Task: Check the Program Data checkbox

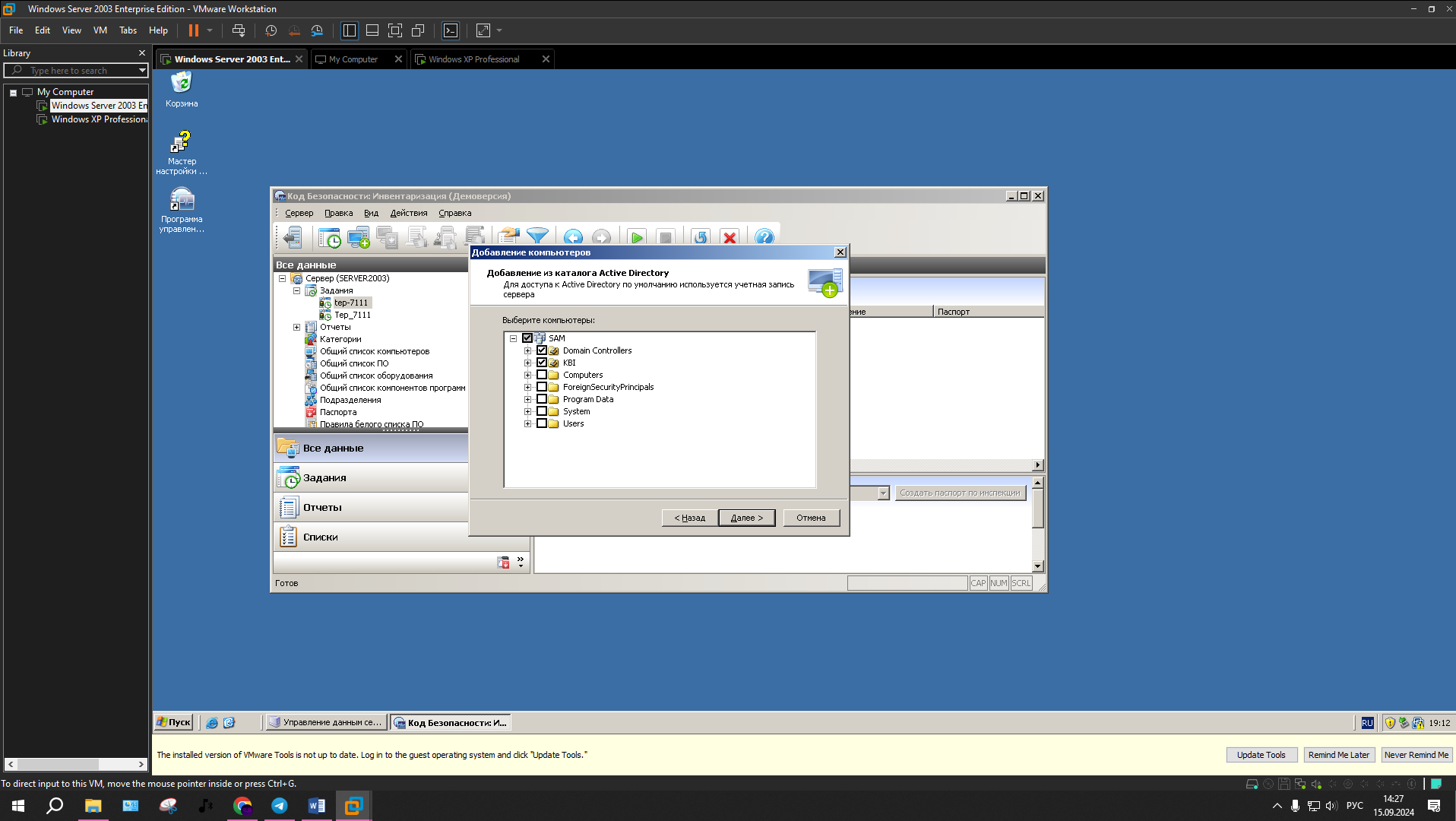Action: click(x=542, y=399)
